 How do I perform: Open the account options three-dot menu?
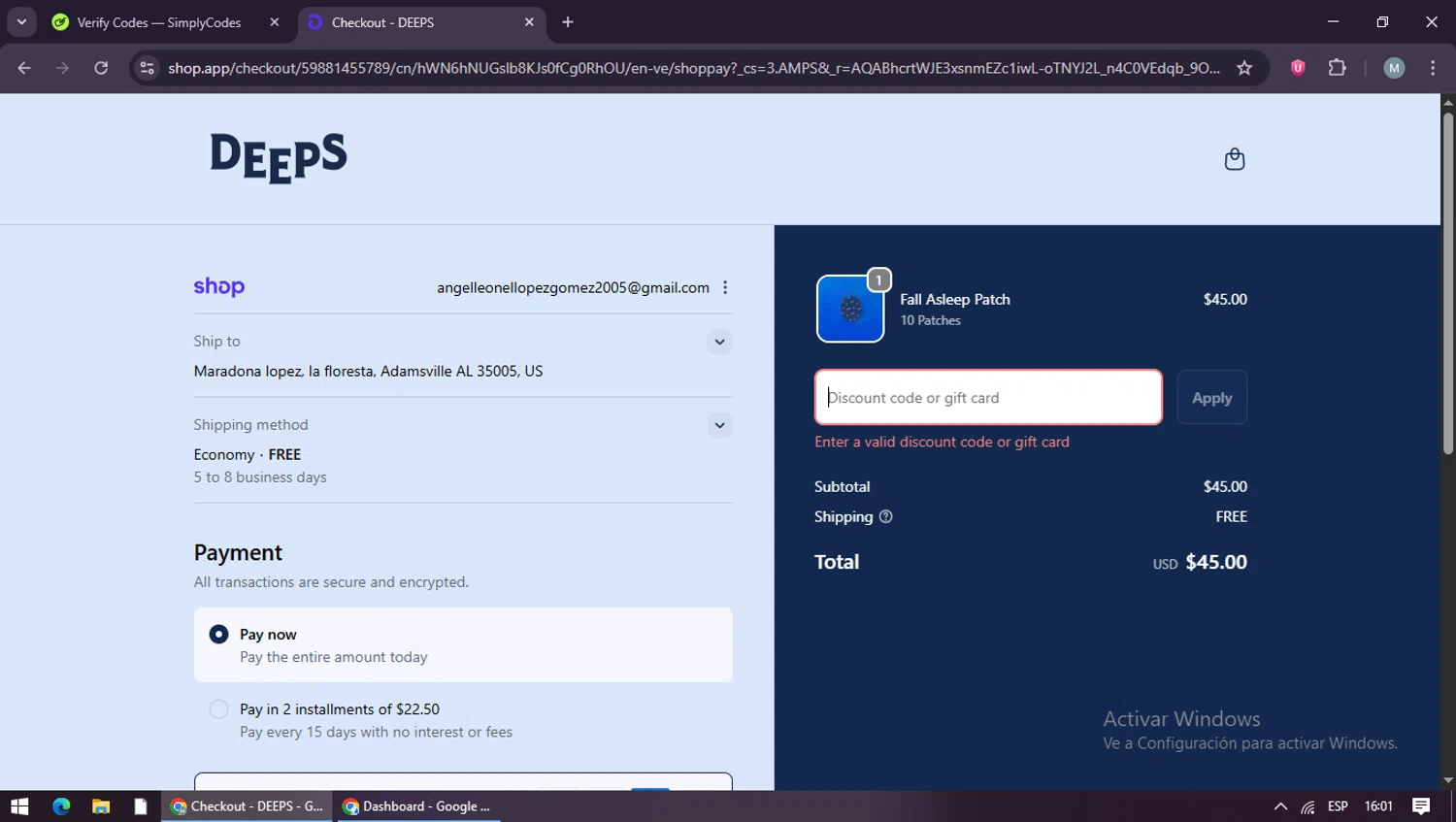(725, 287)
